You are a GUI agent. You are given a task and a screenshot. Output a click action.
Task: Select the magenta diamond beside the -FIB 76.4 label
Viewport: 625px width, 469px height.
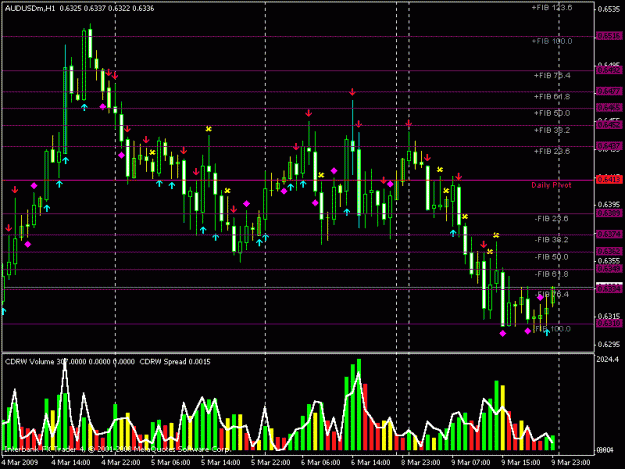pos(540,297)
